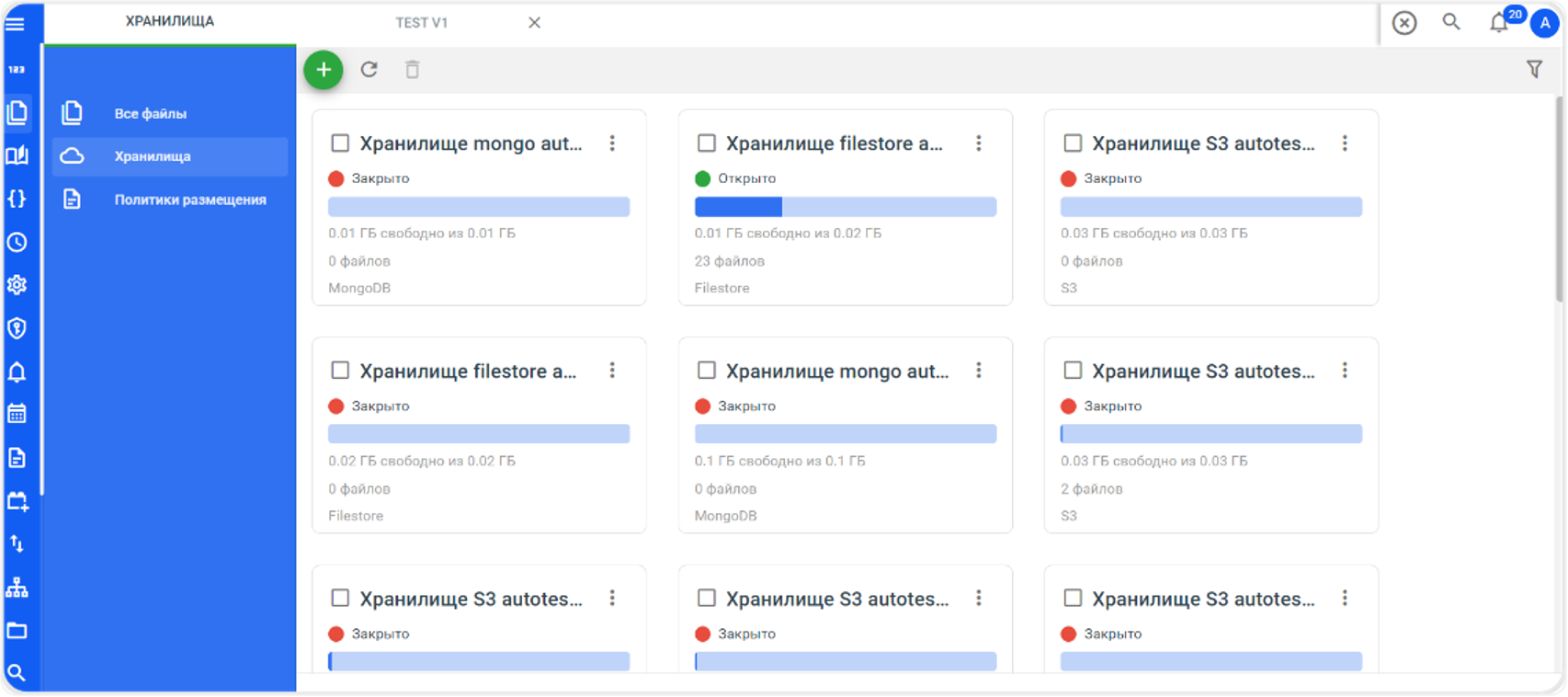This screenshot has height=697, width=1568.
Task: Open the filter funnel icon
Action: click(1534, 69)
